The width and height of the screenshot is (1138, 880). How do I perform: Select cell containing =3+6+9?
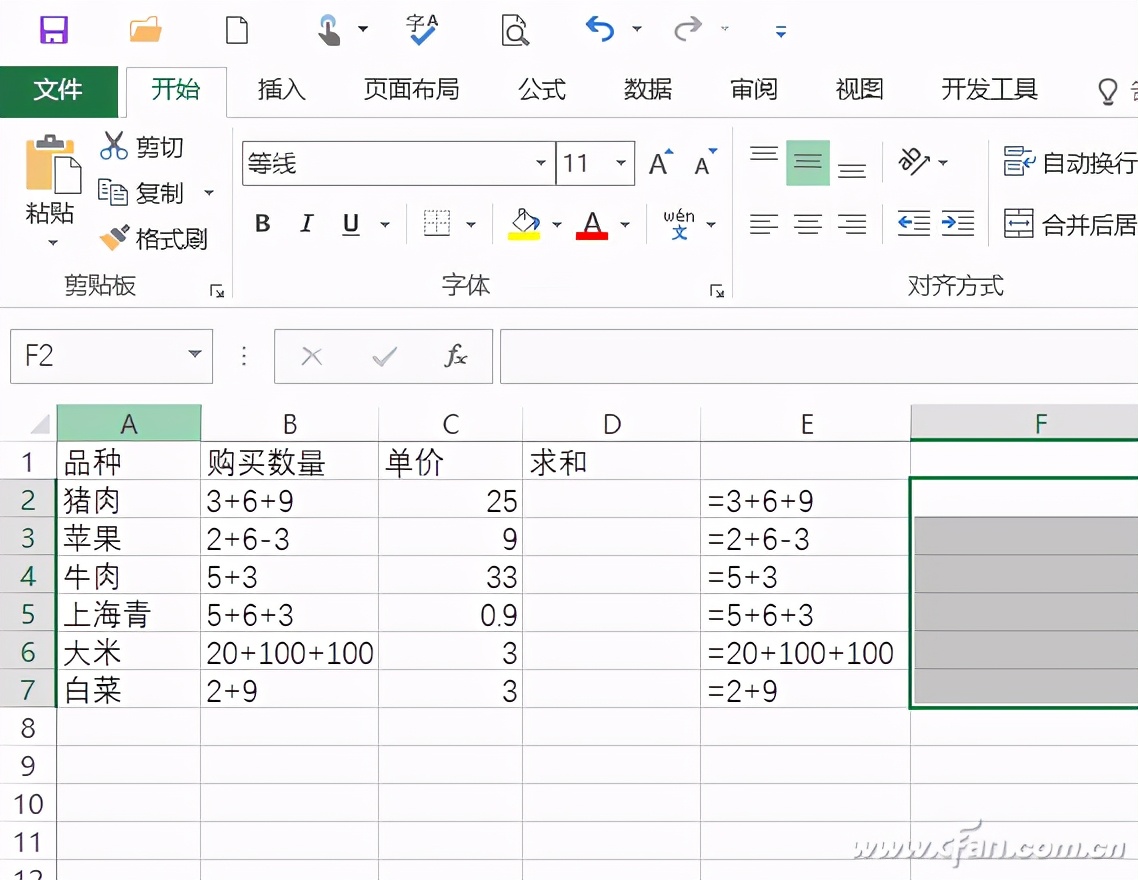click(805, 501)
